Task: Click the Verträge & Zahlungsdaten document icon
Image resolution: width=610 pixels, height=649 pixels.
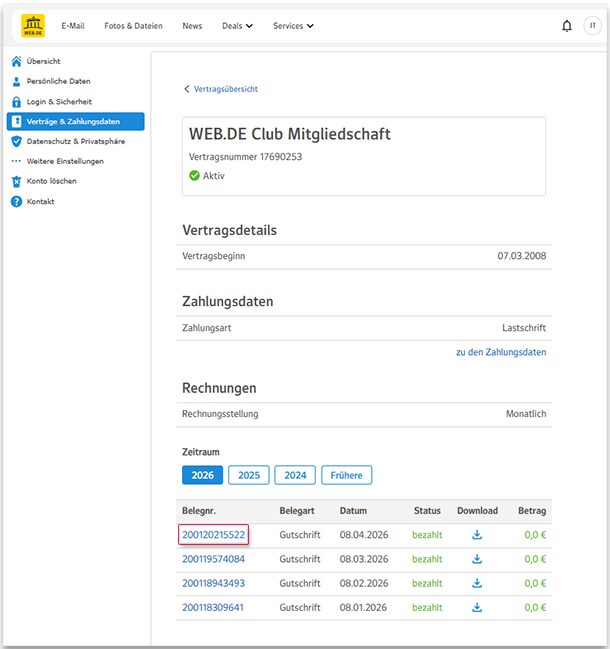Action: tap(16, 121)
